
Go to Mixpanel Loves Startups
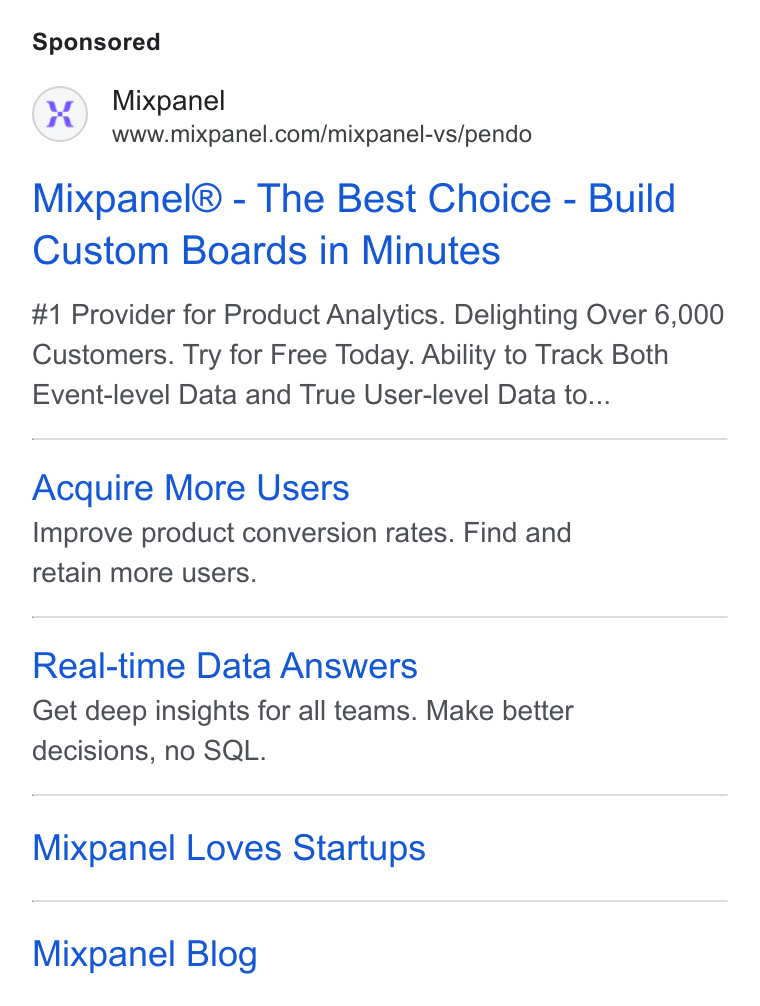point(229,848)
